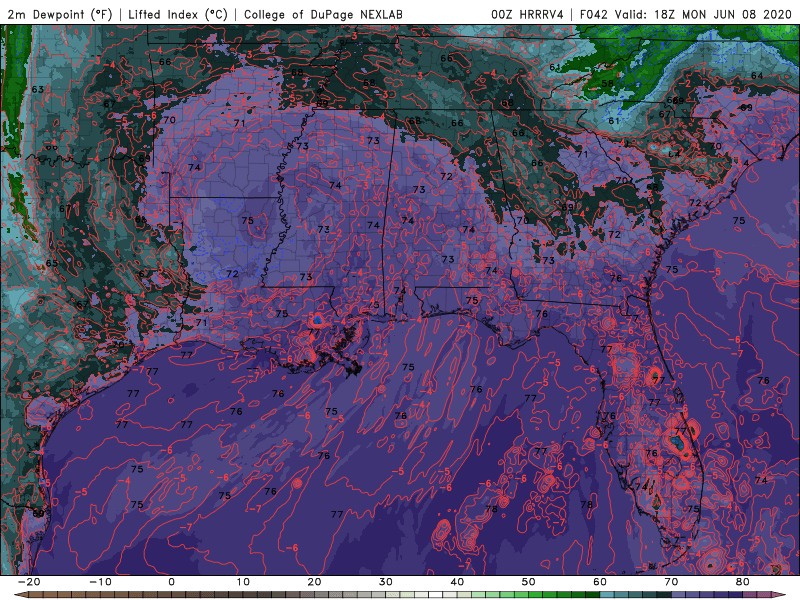
Task: Click the 50 label on the color scale
Action: tap(529, 582)
